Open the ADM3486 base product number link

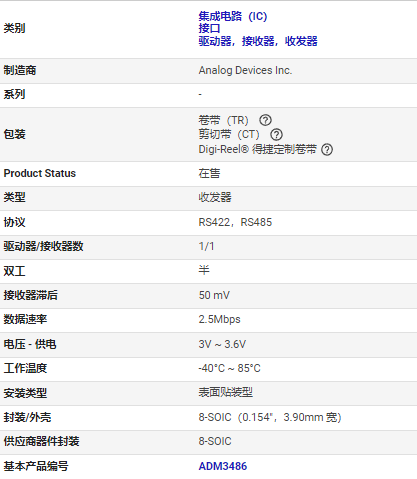pyautogui.click(x=223, y=466)
